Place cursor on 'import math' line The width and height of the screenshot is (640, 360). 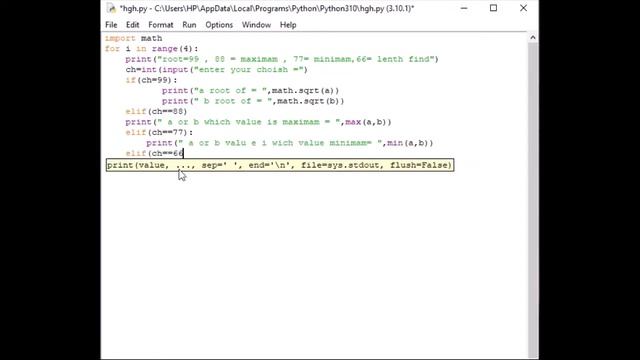coord(133,38)
